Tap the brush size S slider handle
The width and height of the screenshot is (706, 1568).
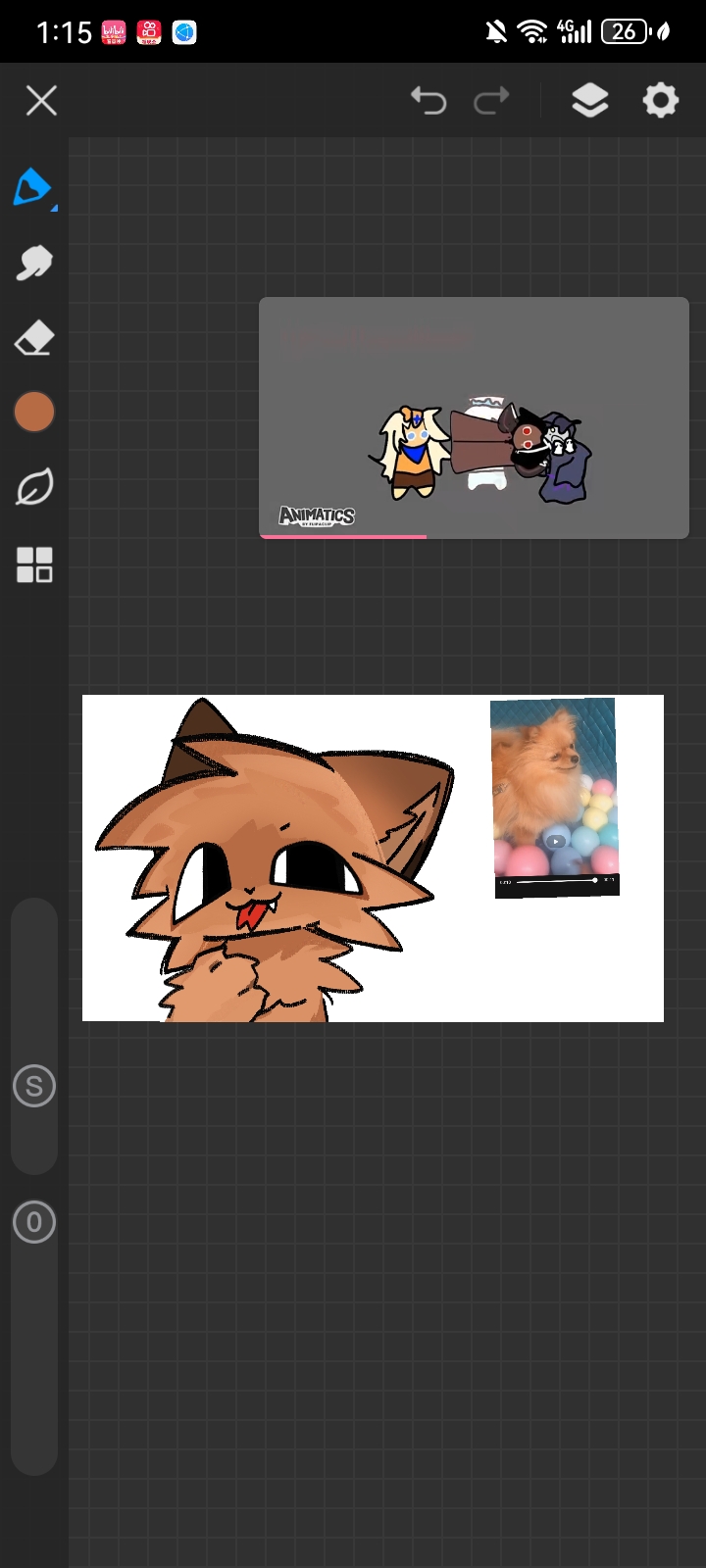coord(34,1086)
